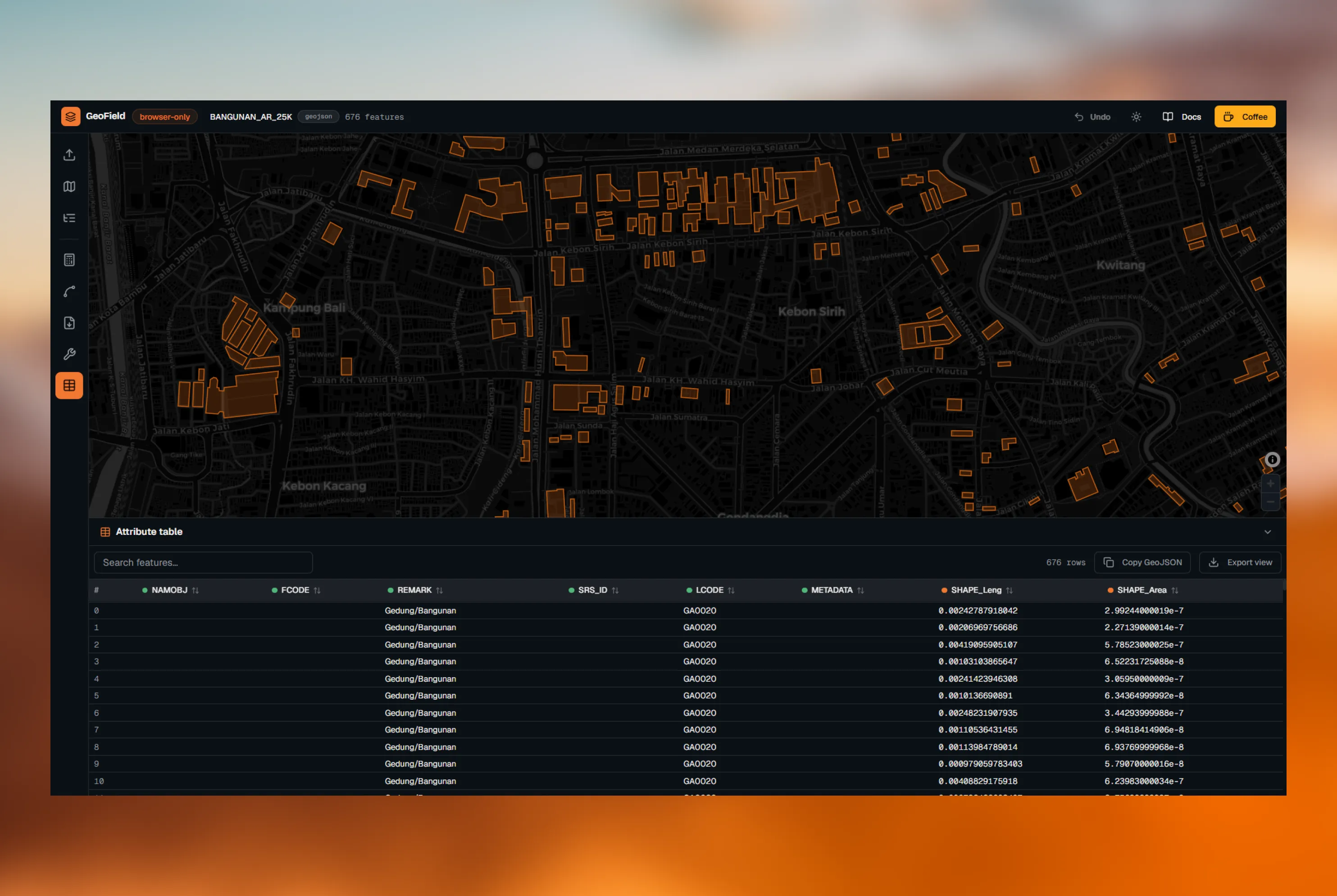Zoom in the map with plus button
The image size is (1337, 896).
[1270, 484]
